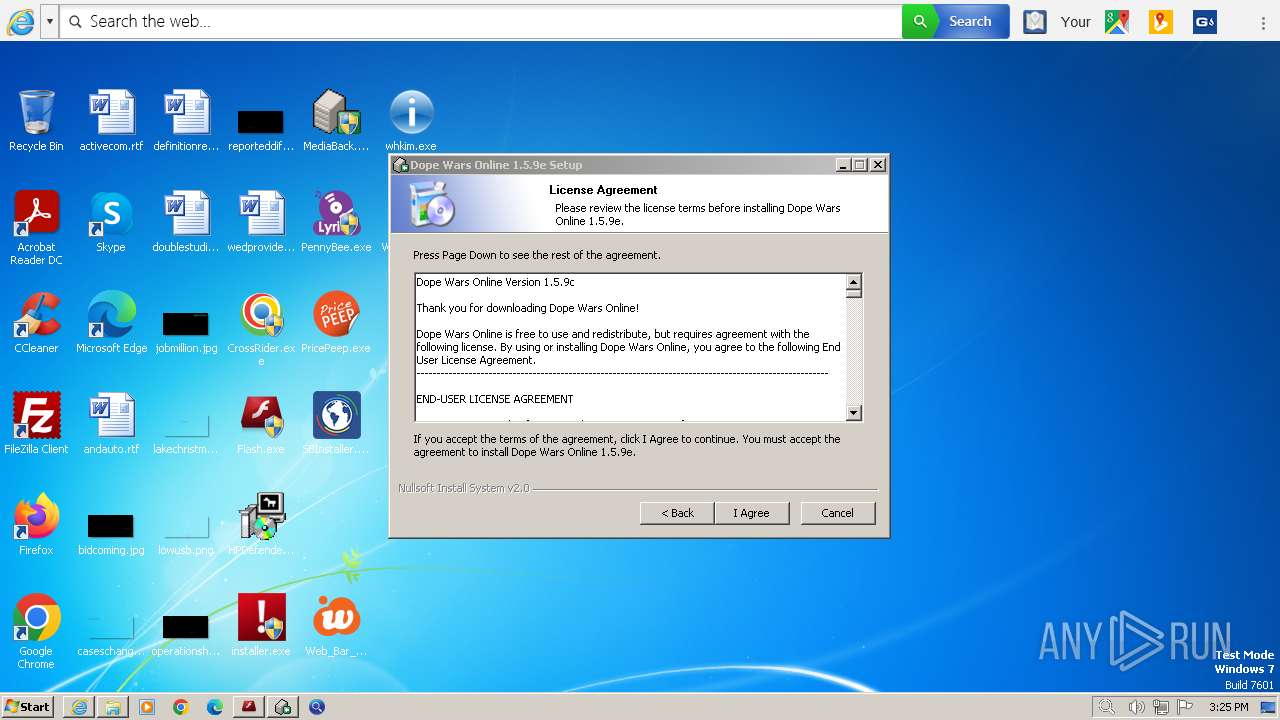Open the Google Maps toolbar icon

tap(1117, 21)
